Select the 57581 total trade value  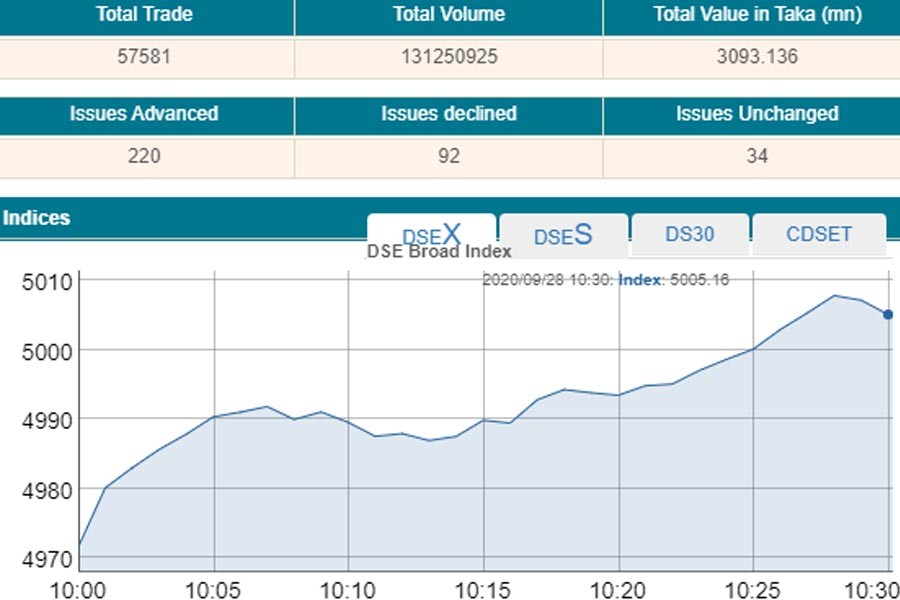pos(144,57)
